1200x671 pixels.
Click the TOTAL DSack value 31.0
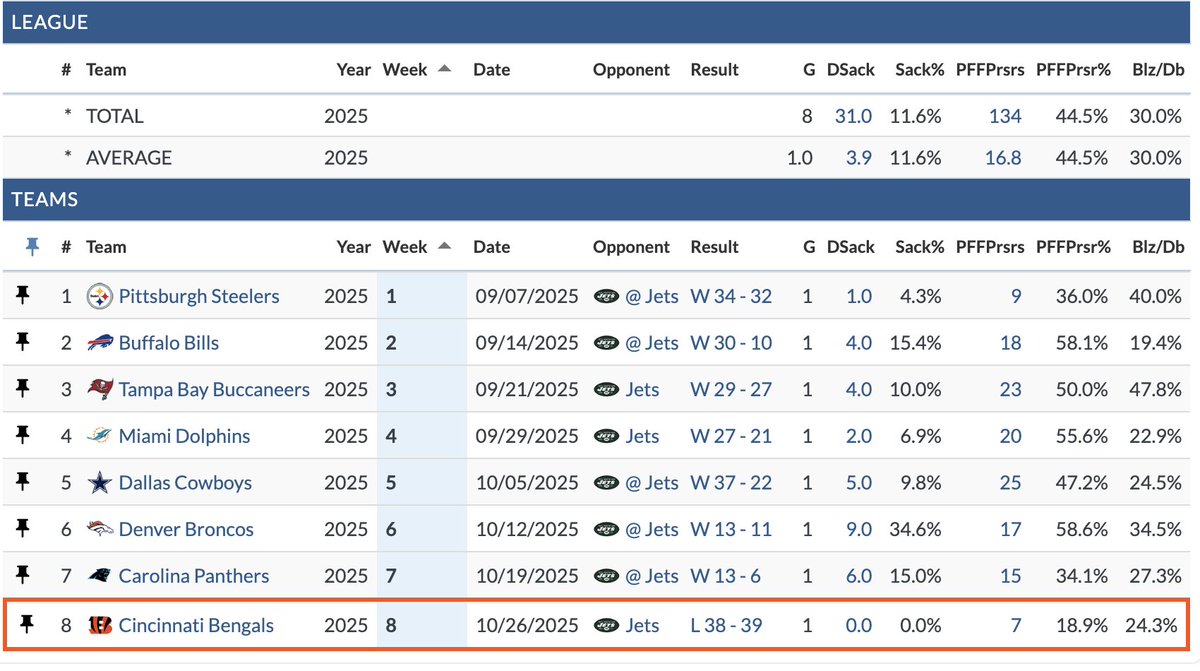pyautogui.click(x=853, y=116)
